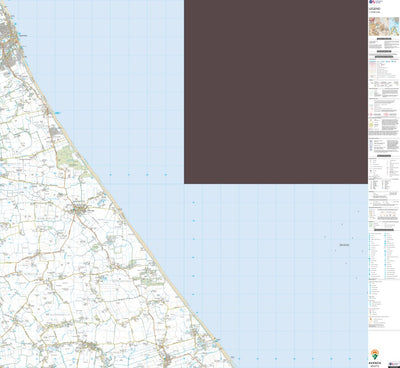
Task: Open the sample map thumbnail in the legend
Action: coord(384,27)
